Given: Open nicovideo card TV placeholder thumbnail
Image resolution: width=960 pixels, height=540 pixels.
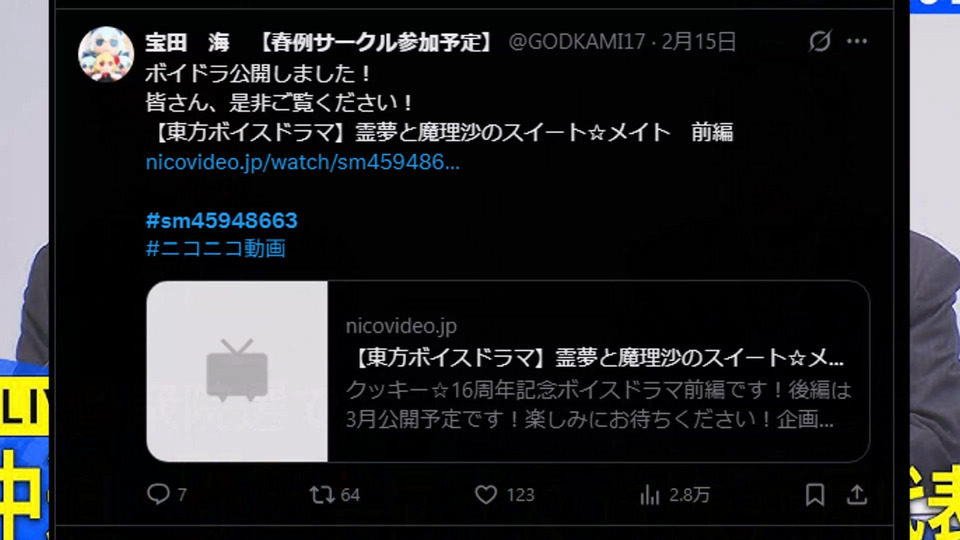Looking at the screenshot, I should click(x=237, y=371).
